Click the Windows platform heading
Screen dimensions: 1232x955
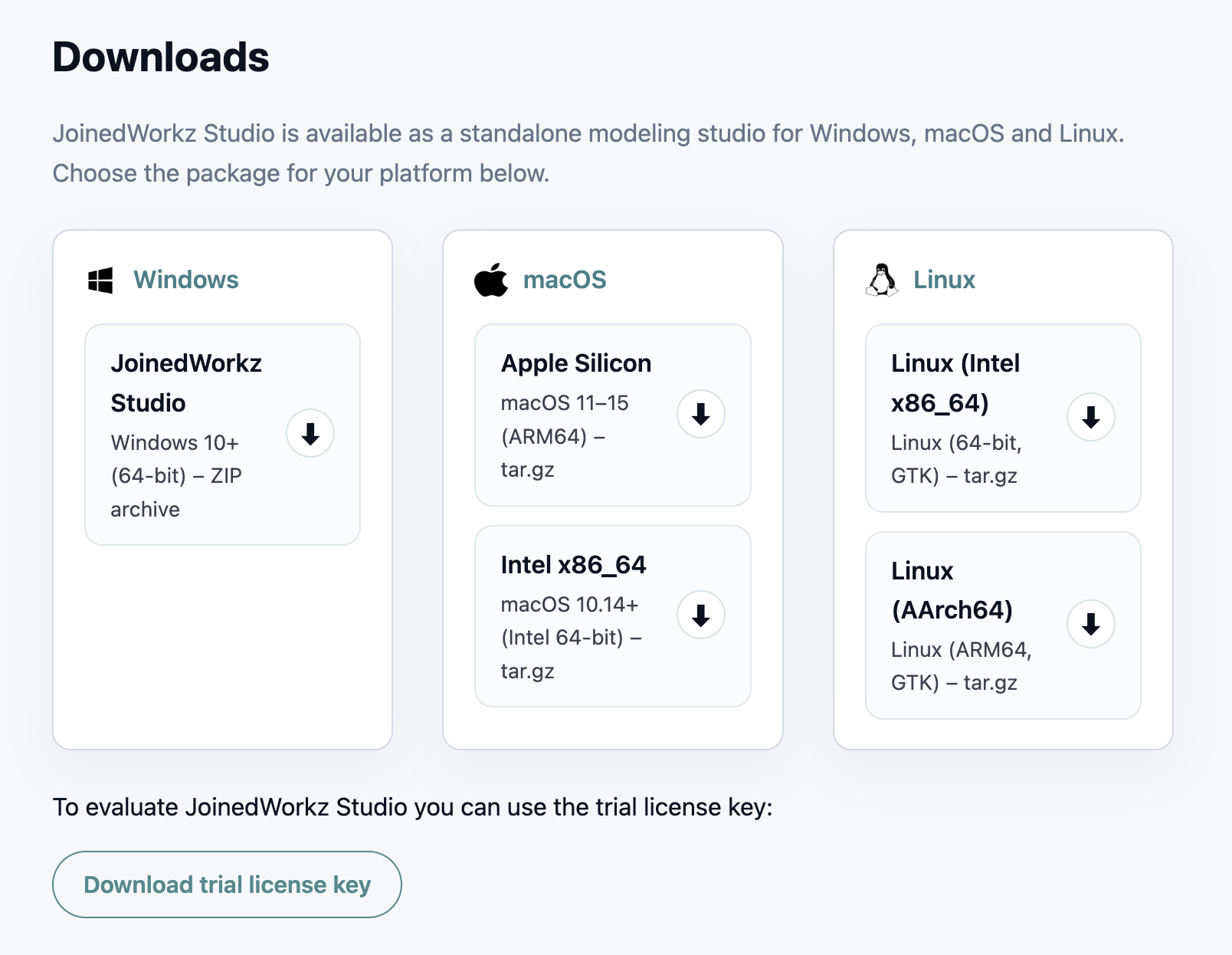186,280
